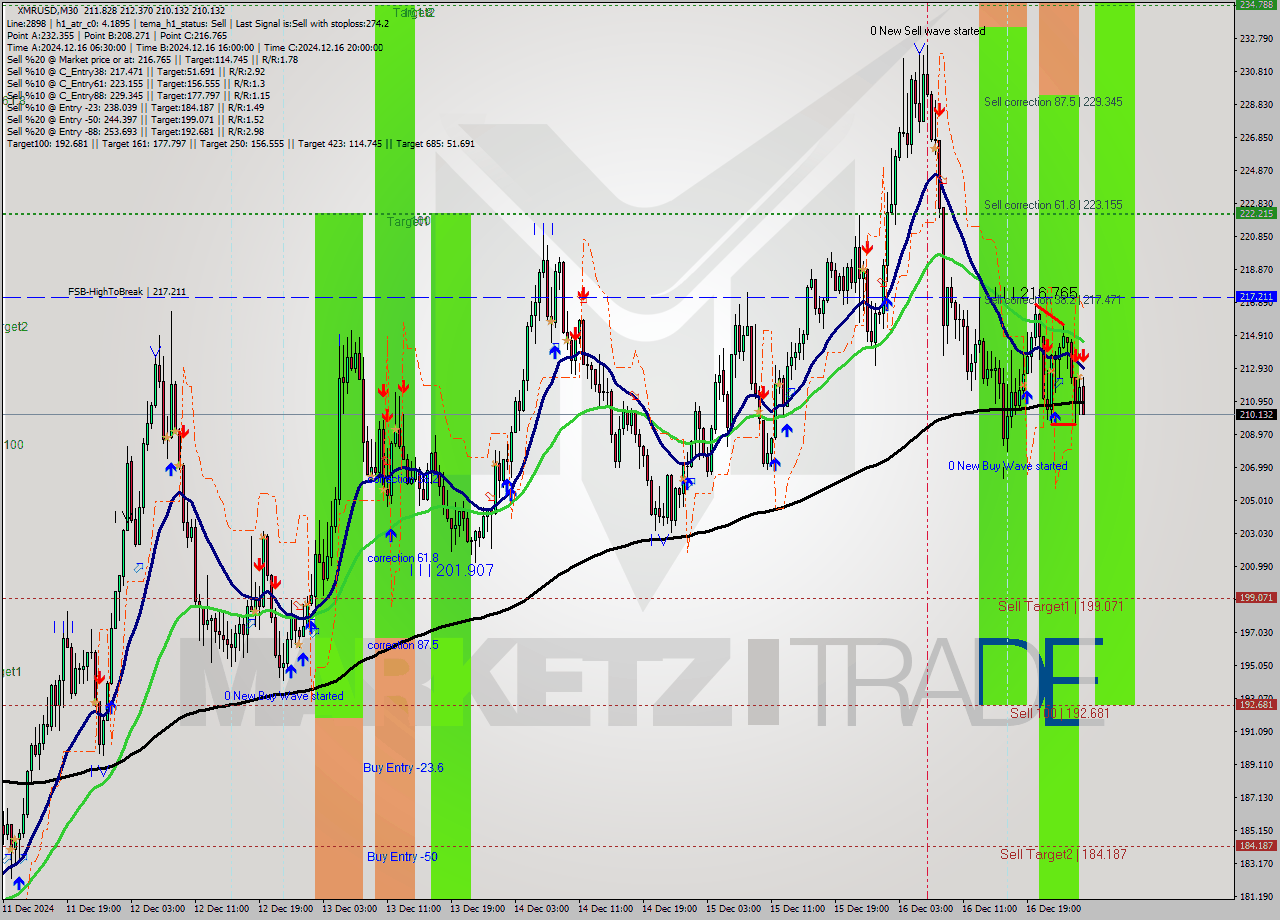
Task: Click the red 184.187 price tag
Action: click(1256, 846)
